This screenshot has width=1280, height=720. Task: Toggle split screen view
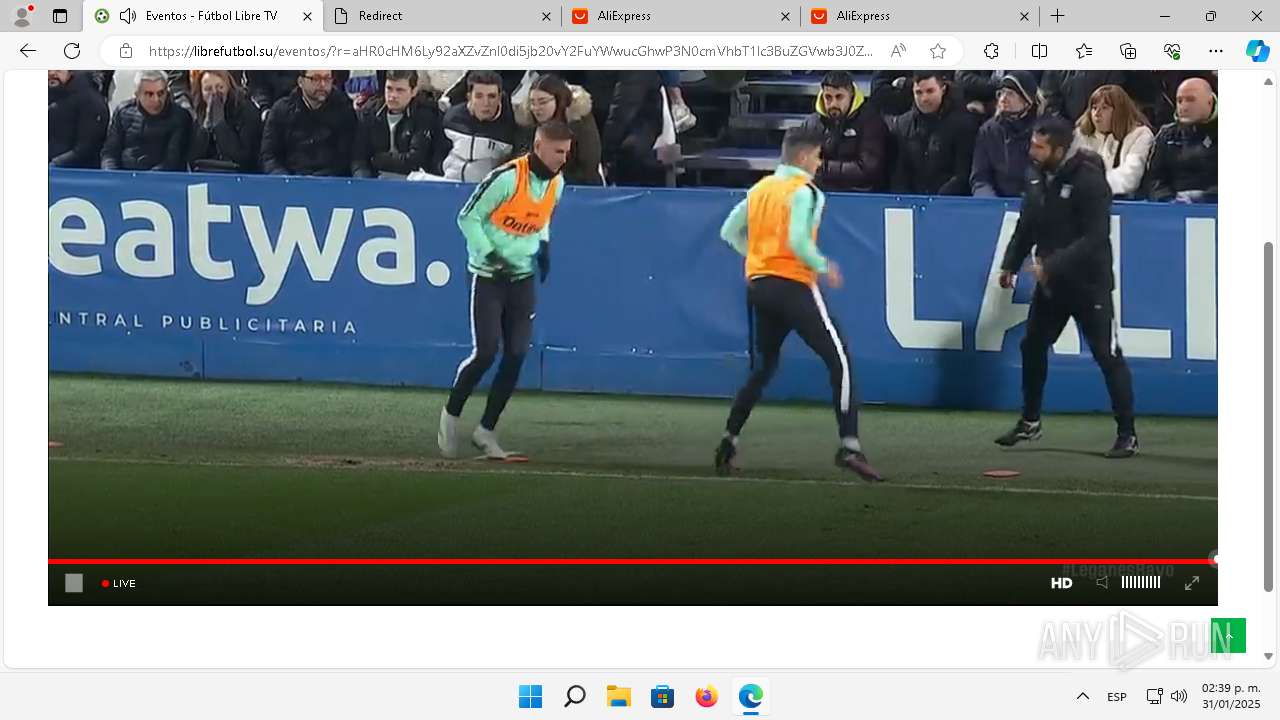tap(1039, 51)
